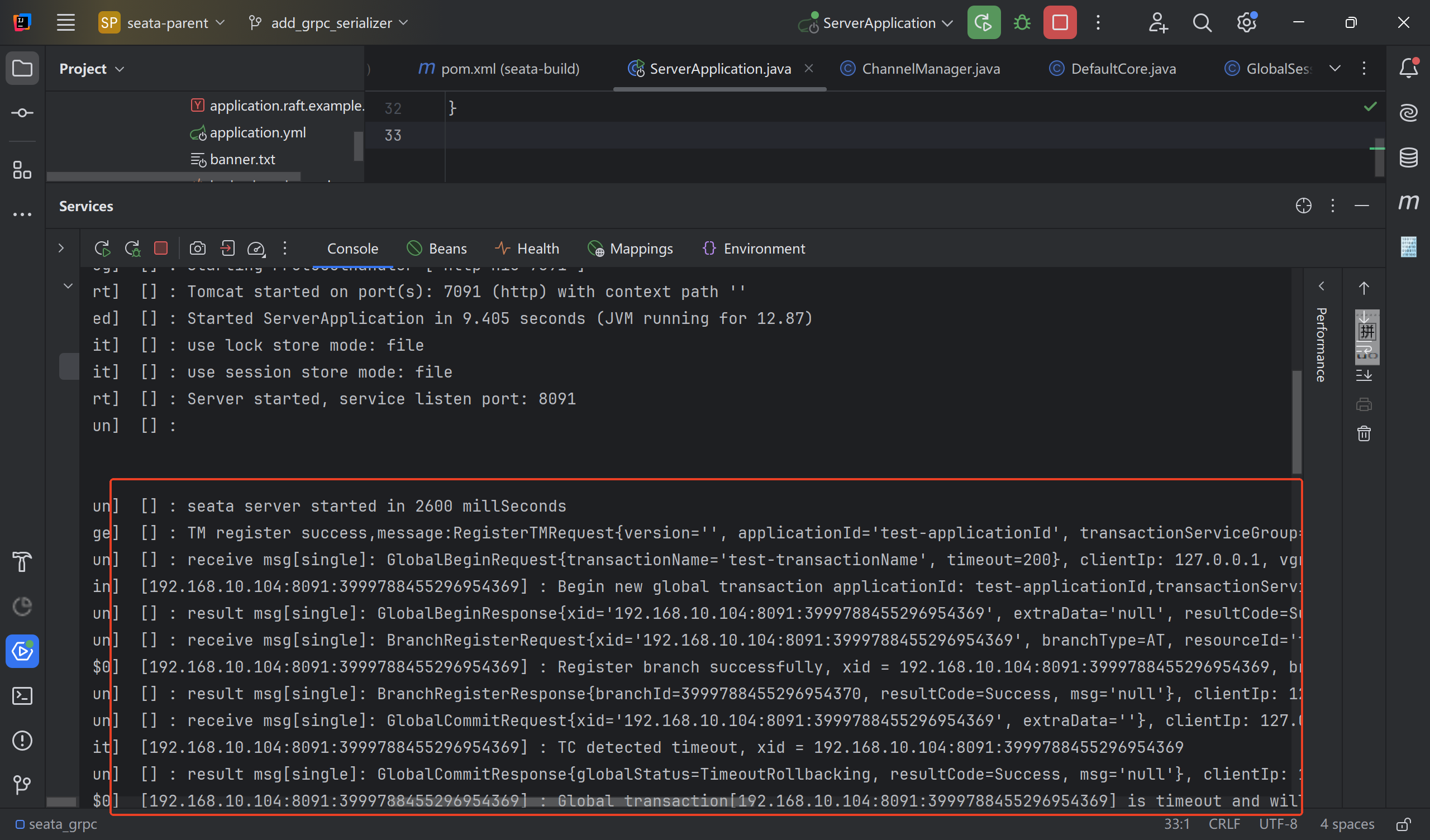Click the thread dump camera icon
The image size is (1430, 840).
tap(198, 249)
